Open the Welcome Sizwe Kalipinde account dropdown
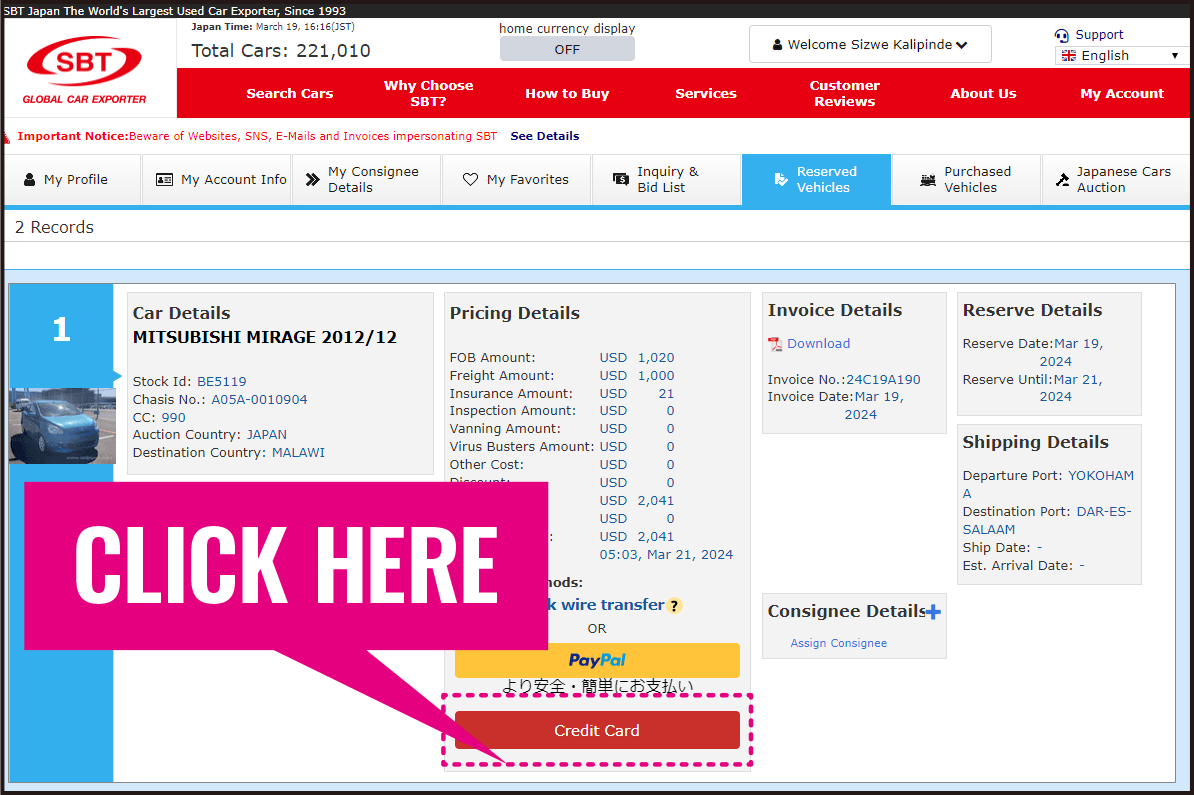This screenshot has height=795, width=1194. click(x=870, y=44)
